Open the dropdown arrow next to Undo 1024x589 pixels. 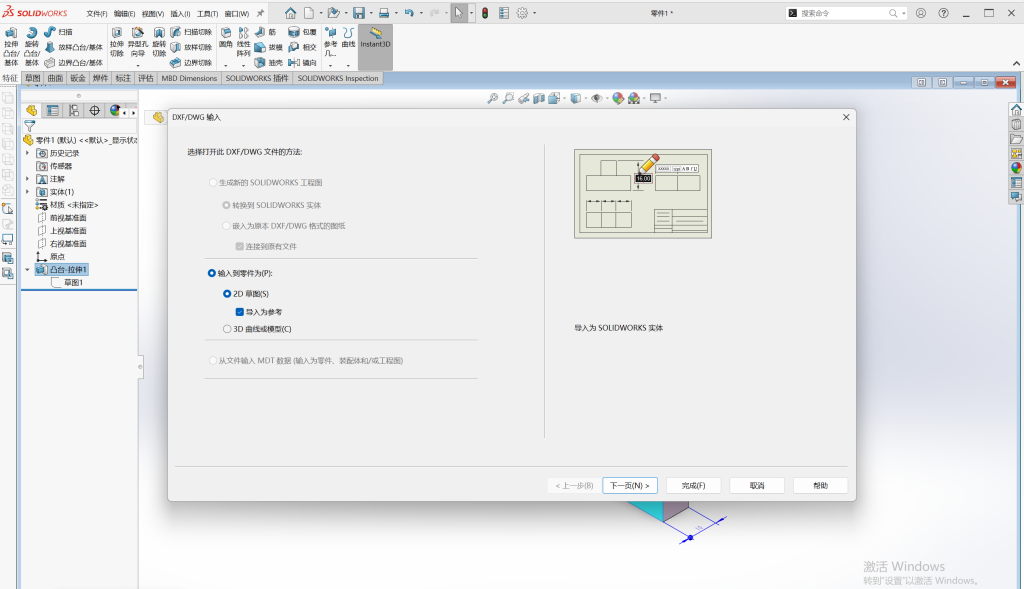click(x=421, y=13)
